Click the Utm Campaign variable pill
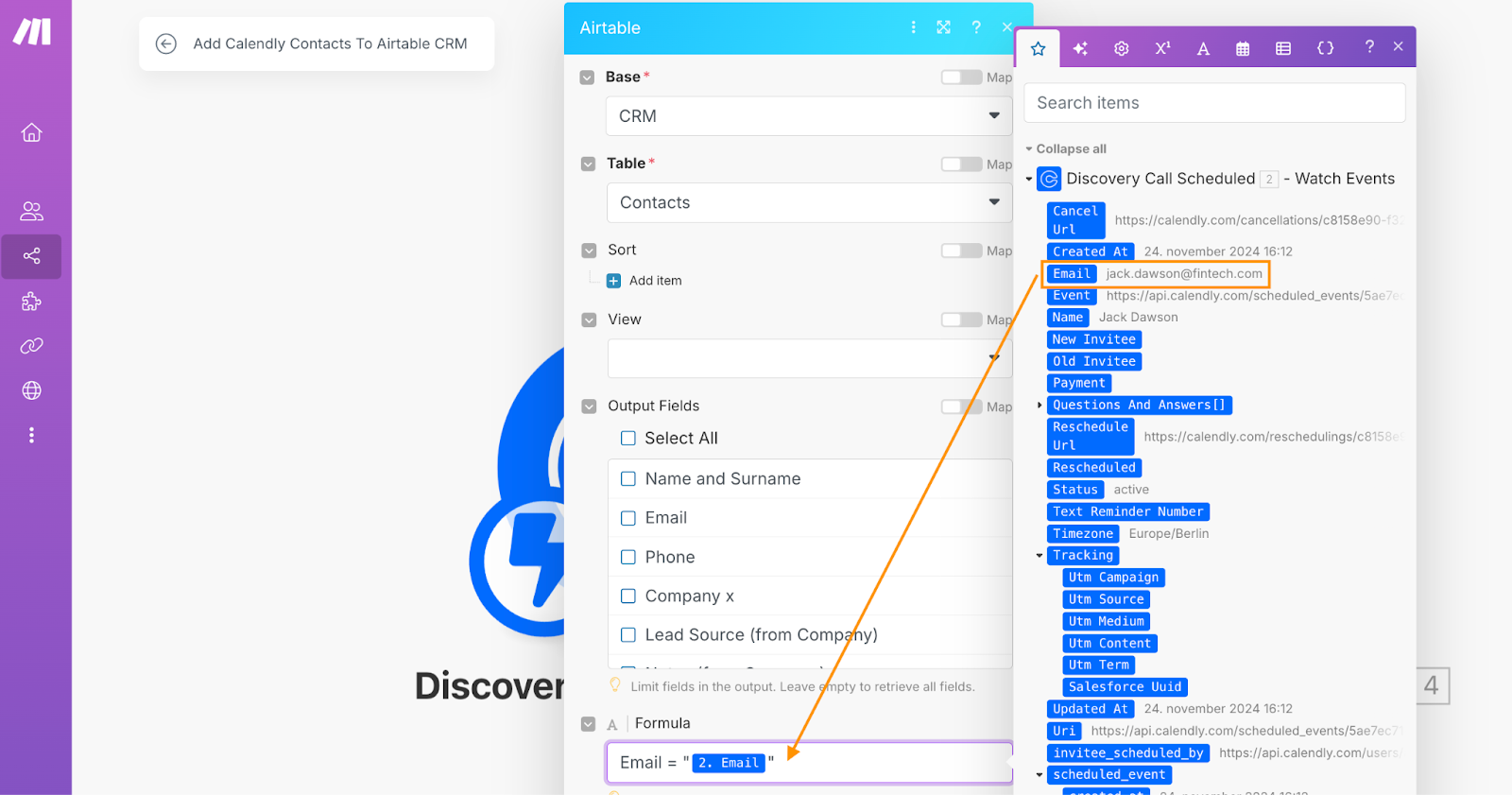Screen dimensions: 1512x795 pos(1113,578)
